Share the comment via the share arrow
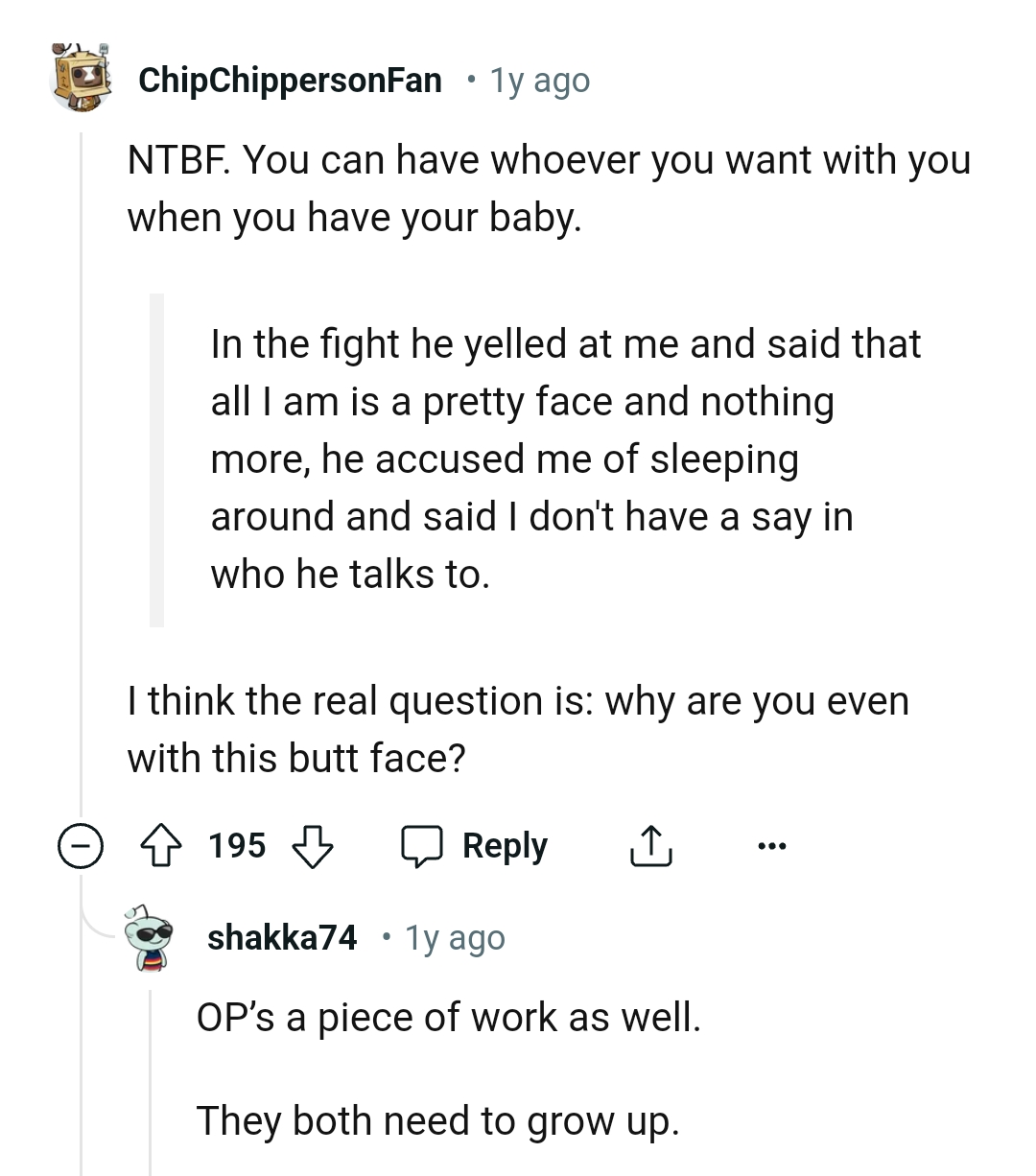1036x1176 pixels. point(651,845)
